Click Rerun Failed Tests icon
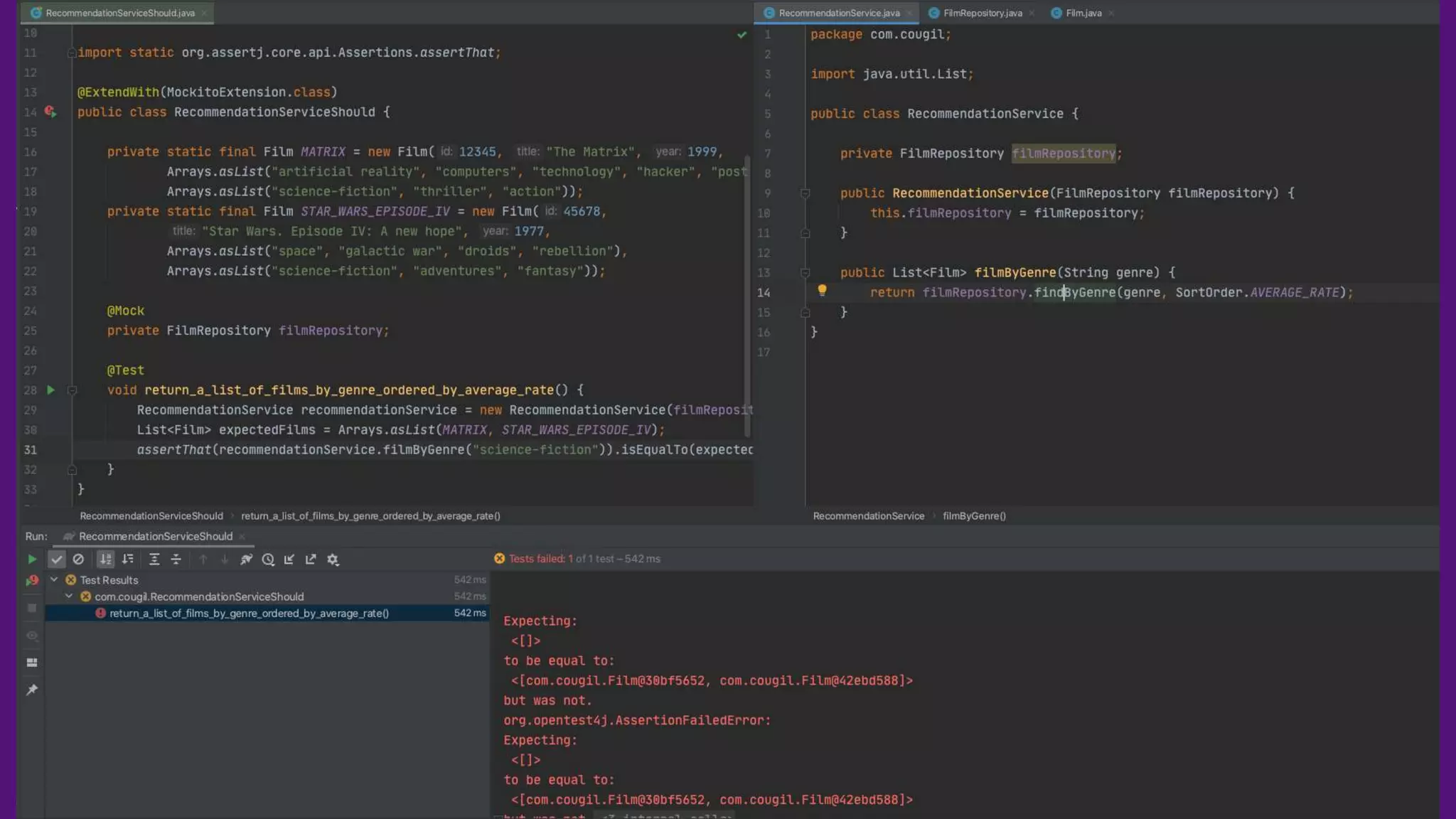1456x819 pixels. tap(32, 580)
